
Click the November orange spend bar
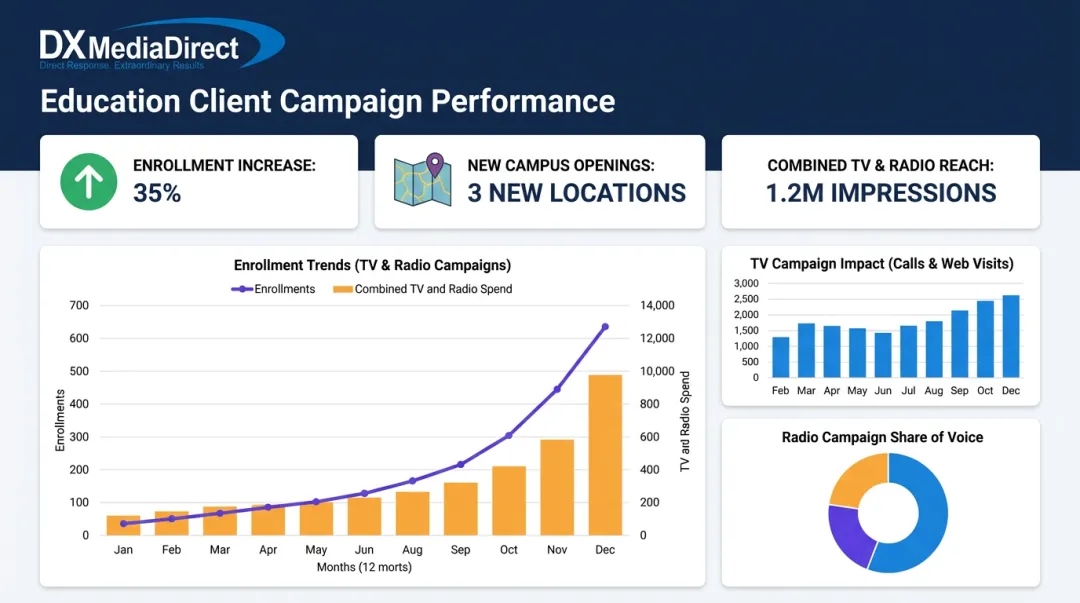pyautogui.click(x=557, y=487)
